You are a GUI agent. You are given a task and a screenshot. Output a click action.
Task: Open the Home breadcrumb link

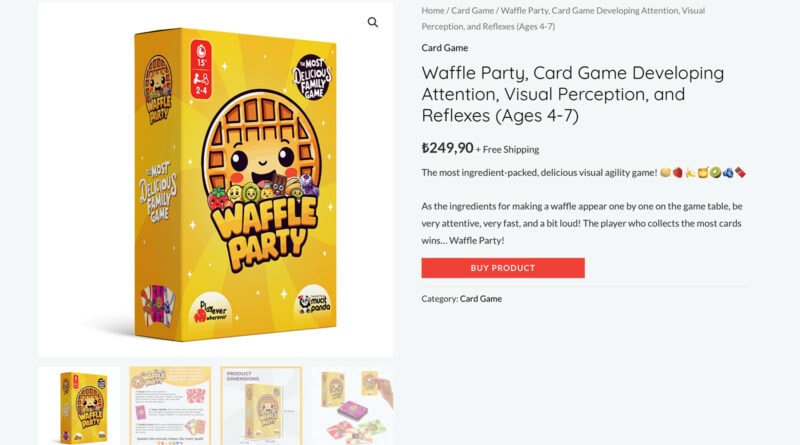click(x=433, y=10)
